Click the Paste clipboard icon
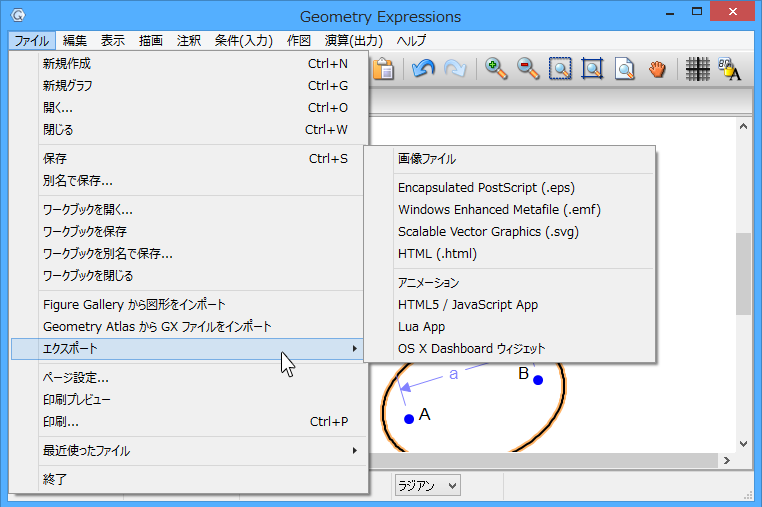 pyautogui.click(x=383, y=69)
